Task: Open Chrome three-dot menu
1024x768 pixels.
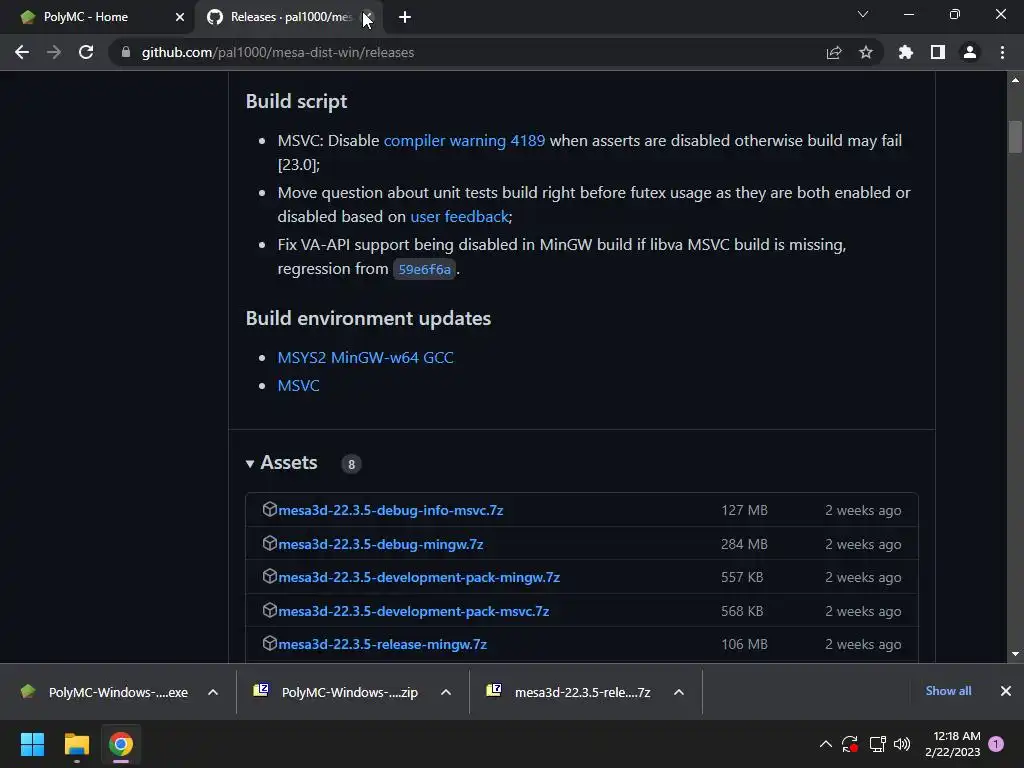Action: click(1002, 52)
